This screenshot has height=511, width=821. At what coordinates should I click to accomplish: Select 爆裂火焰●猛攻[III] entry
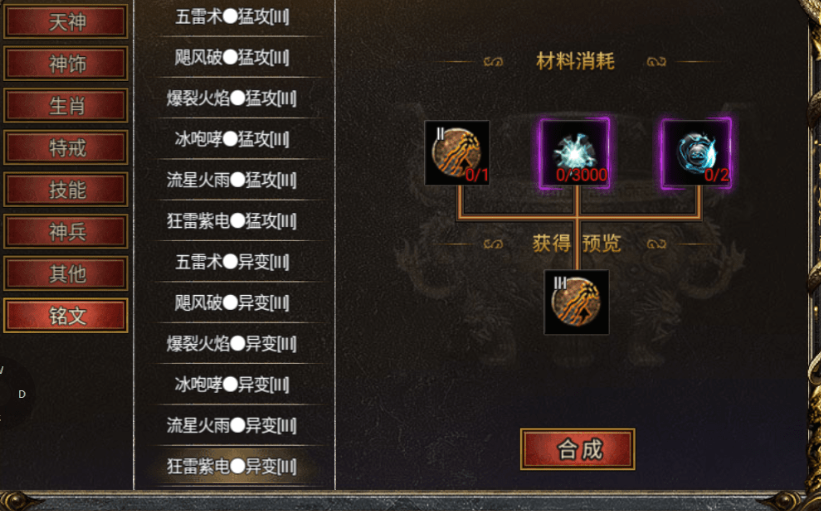click(232, 98)
